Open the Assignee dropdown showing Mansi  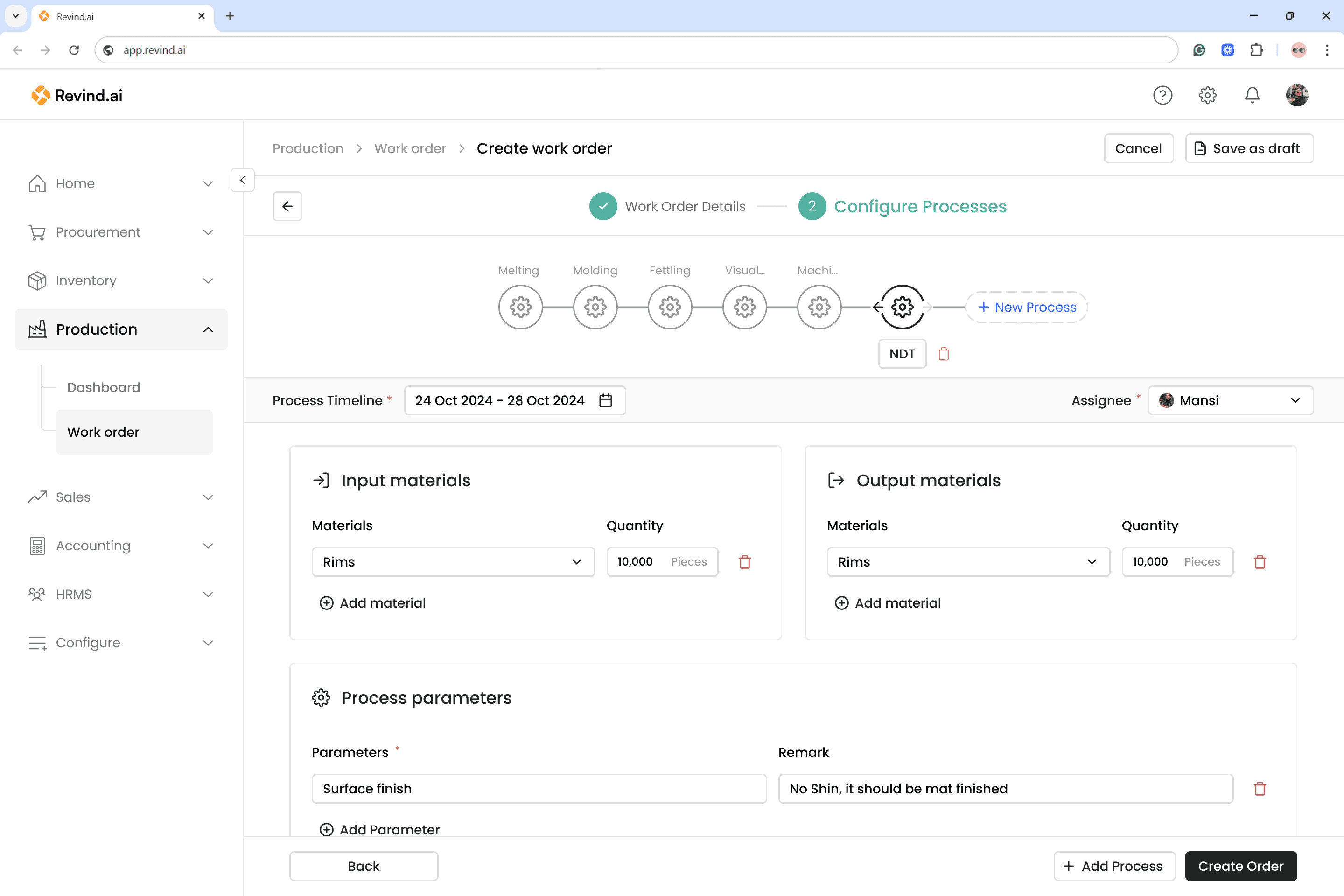1230,400
